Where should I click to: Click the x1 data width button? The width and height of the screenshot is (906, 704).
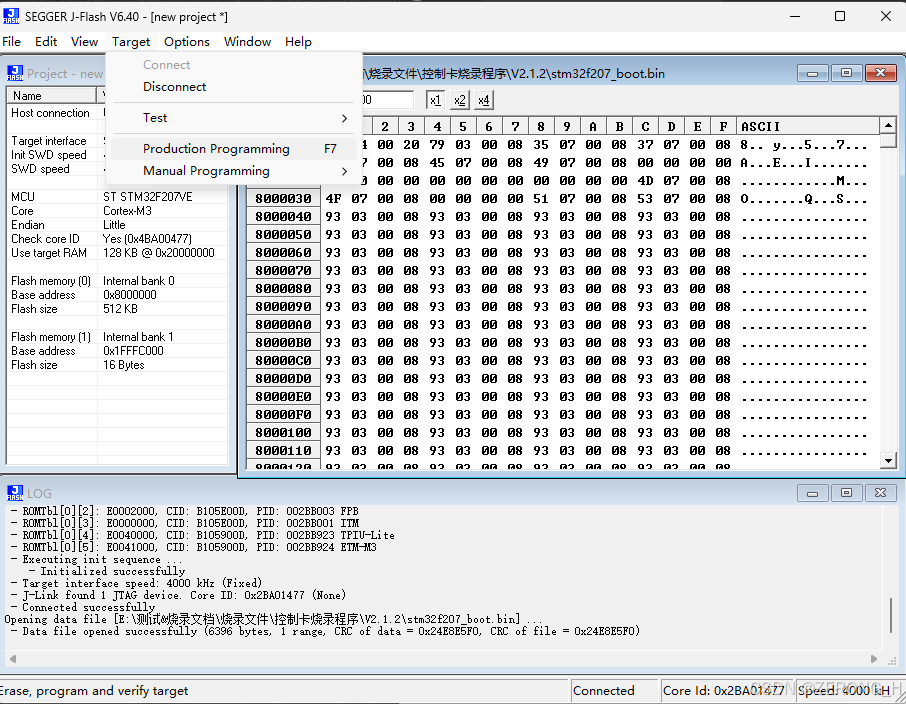pyautogui.click(x=435, y=100)
